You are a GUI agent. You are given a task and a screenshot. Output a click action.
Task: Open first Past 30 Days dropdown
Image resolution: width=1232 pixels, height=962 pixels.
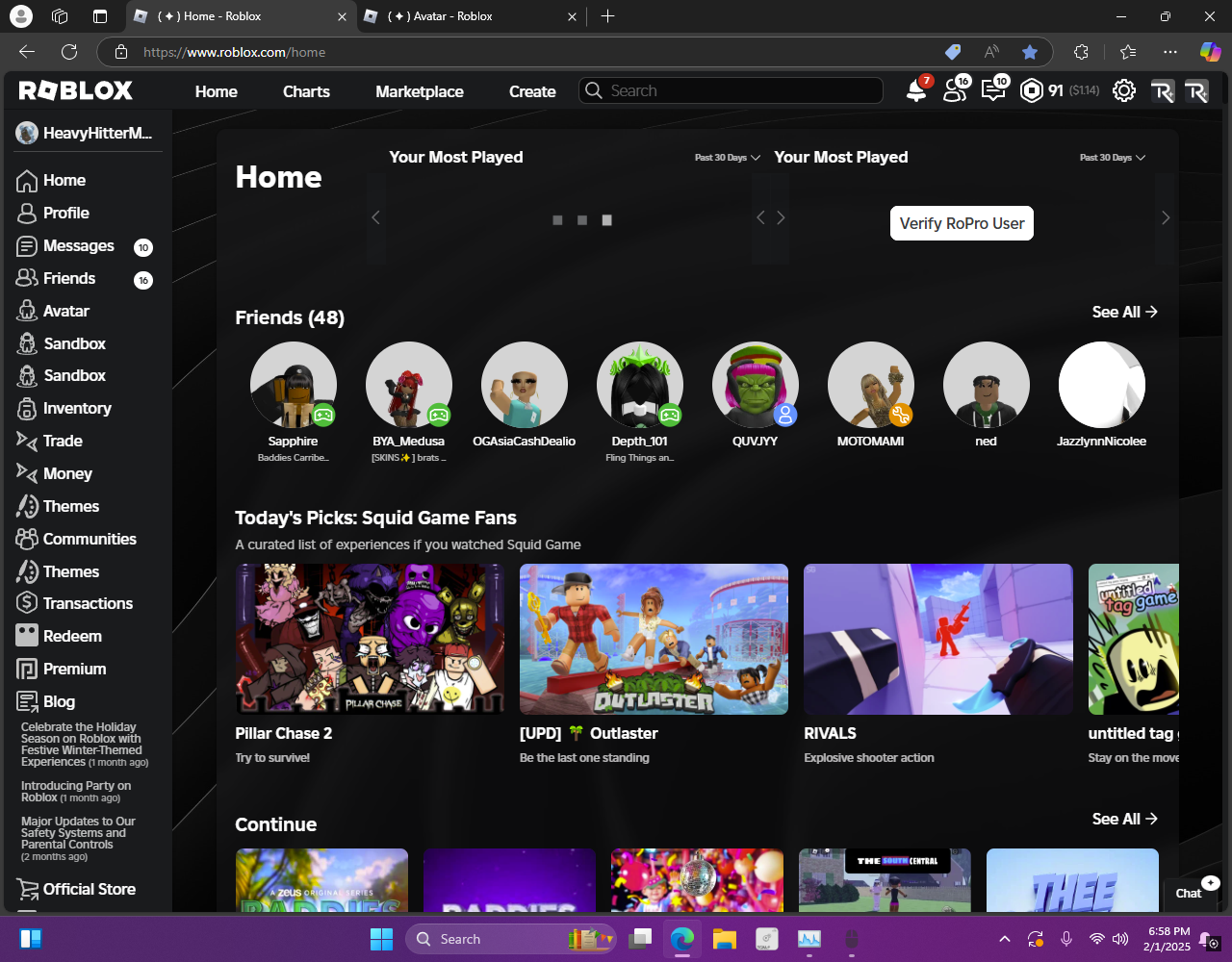point(728,157)
